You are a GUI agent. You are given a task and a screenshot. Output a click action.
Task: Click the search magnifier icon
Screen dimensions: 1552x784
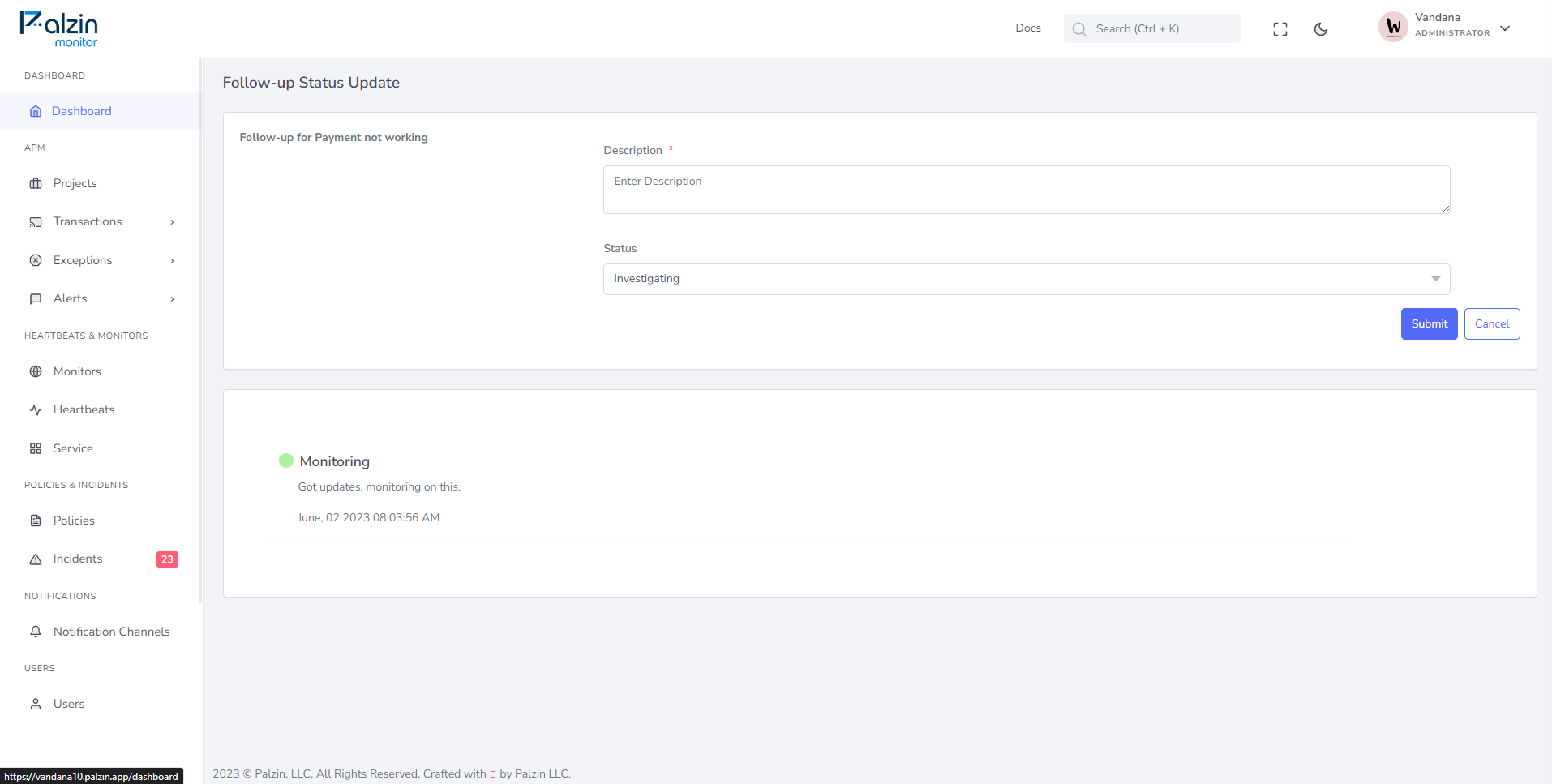pos(1079,29)
